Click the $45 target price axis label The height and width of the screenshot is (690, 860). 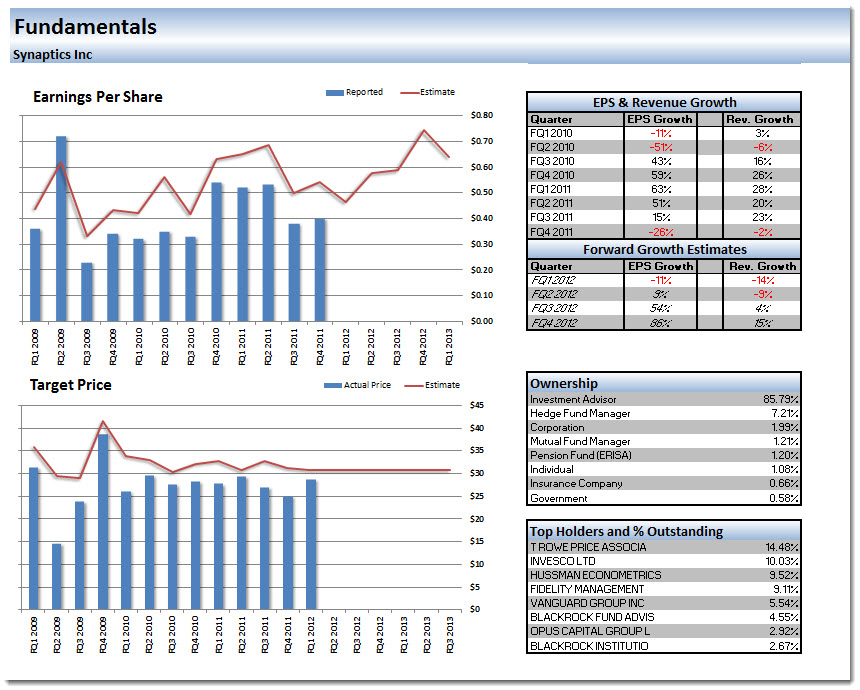[477, 405]
